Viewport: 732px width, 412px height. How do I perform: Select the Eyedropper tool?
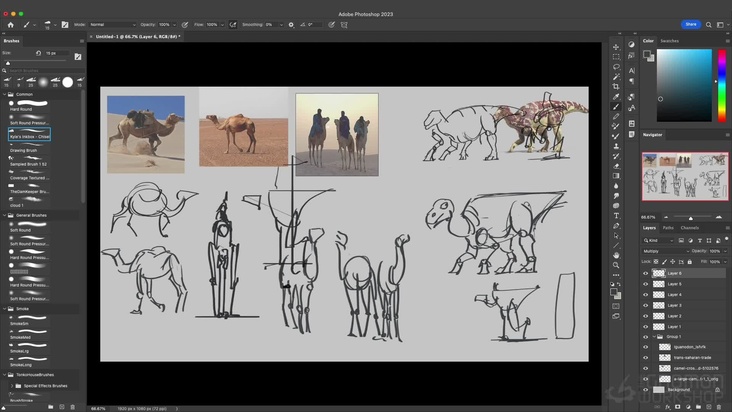[x=616, y=97]
